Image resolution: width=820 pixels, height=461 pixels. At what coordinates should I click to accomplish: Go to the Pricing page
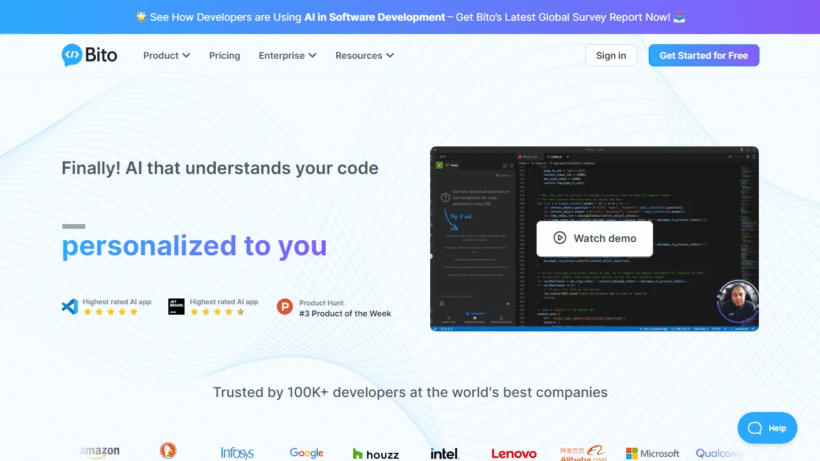[224, 55]
